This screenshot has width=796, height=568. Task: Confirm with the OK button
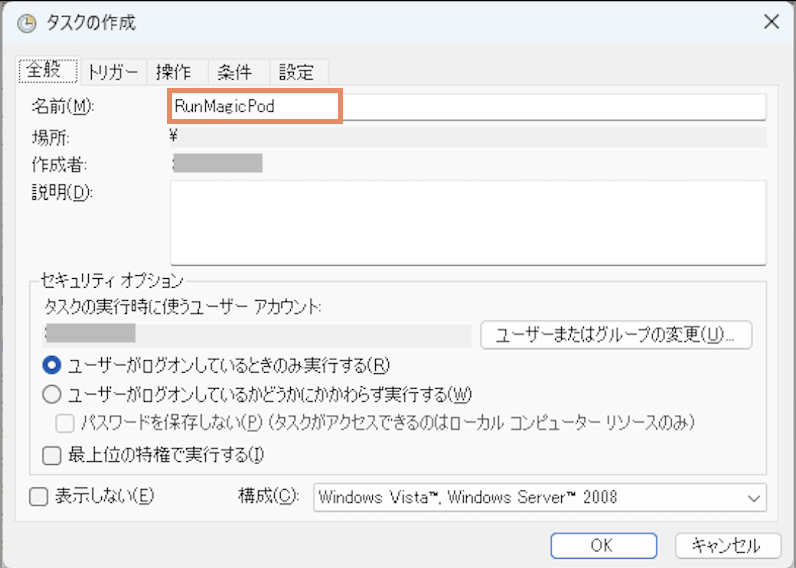click(604, 546)
